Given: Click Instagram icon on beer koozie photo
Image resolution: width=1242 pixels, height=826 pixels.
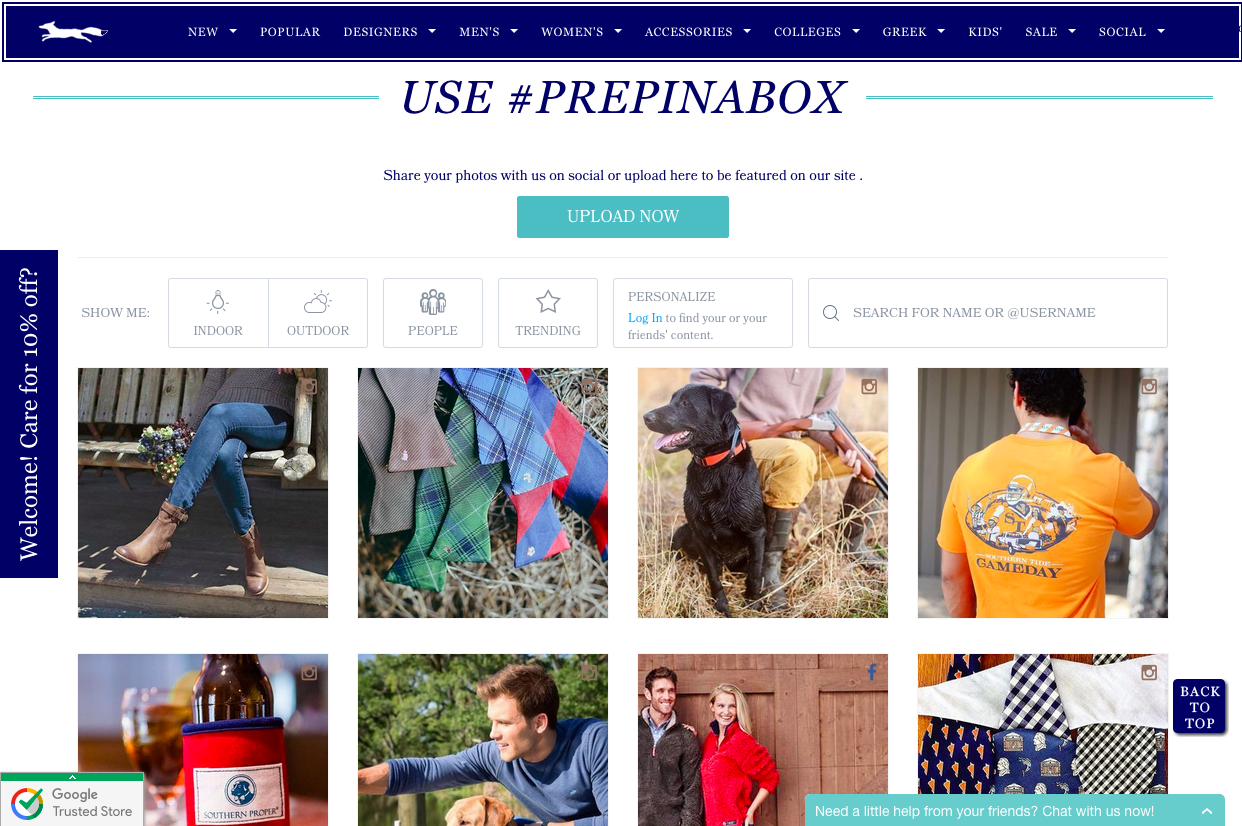Looking at the screenshot, I should coord(309,673).
